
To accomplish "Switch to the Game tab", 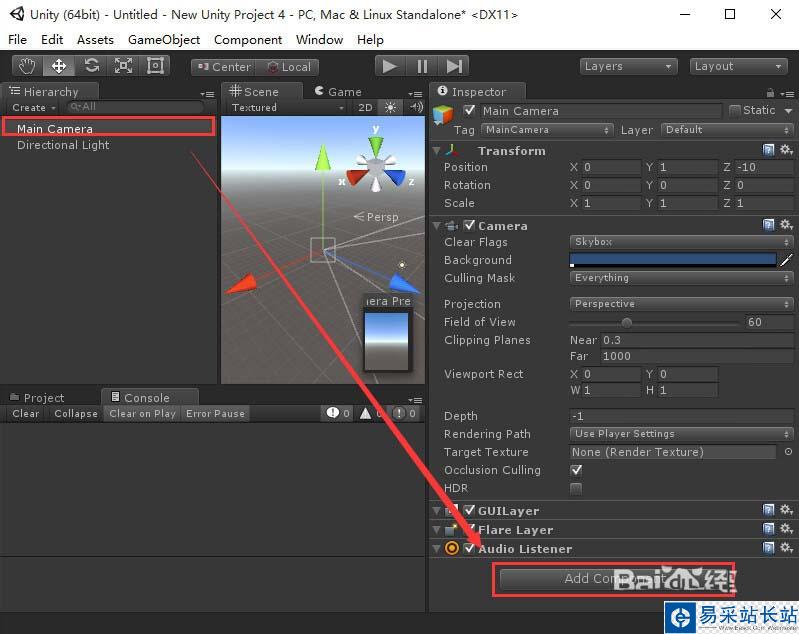I will [338, 92].
